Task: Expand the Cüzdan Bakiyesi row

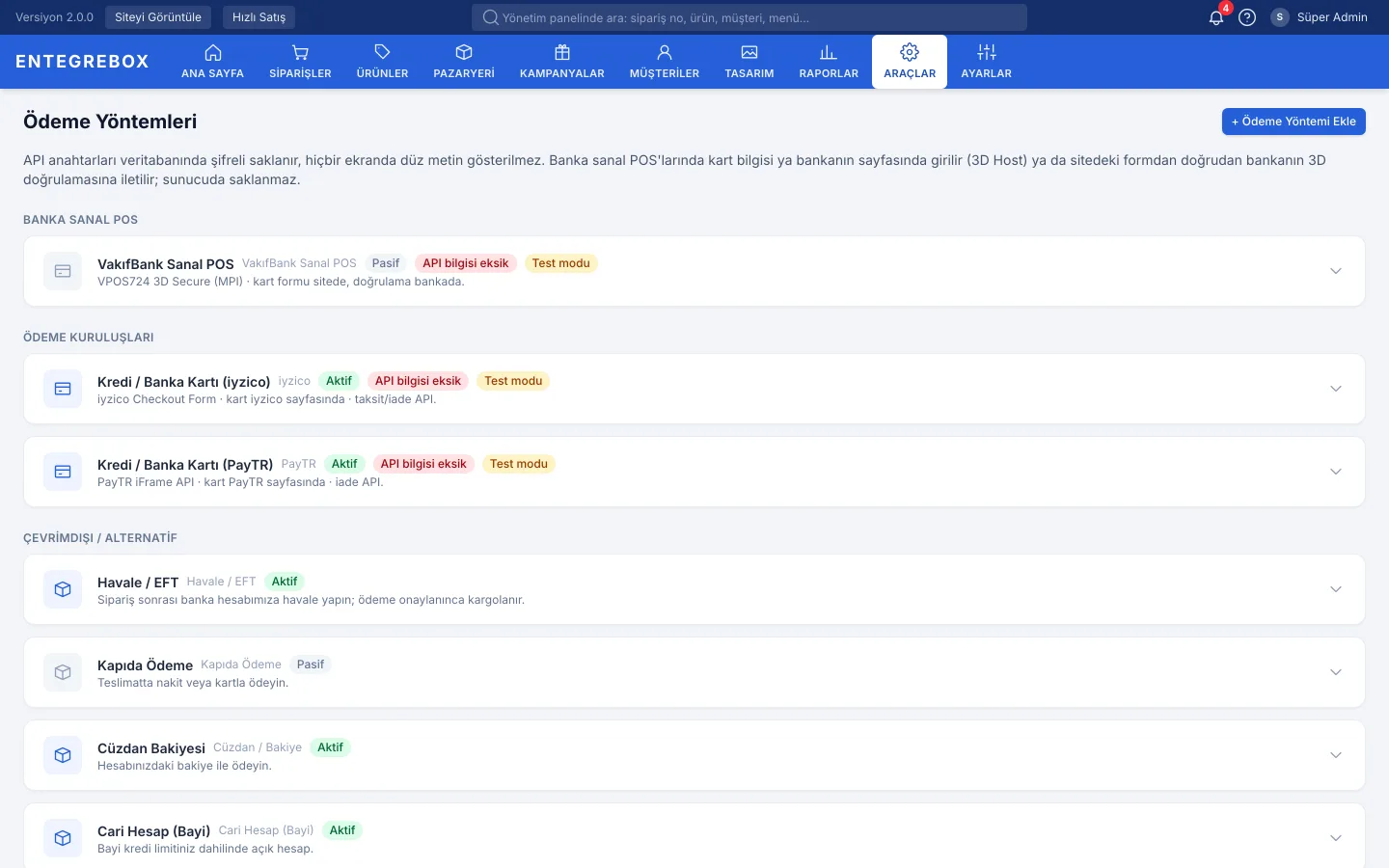Action: [1336, 755]
